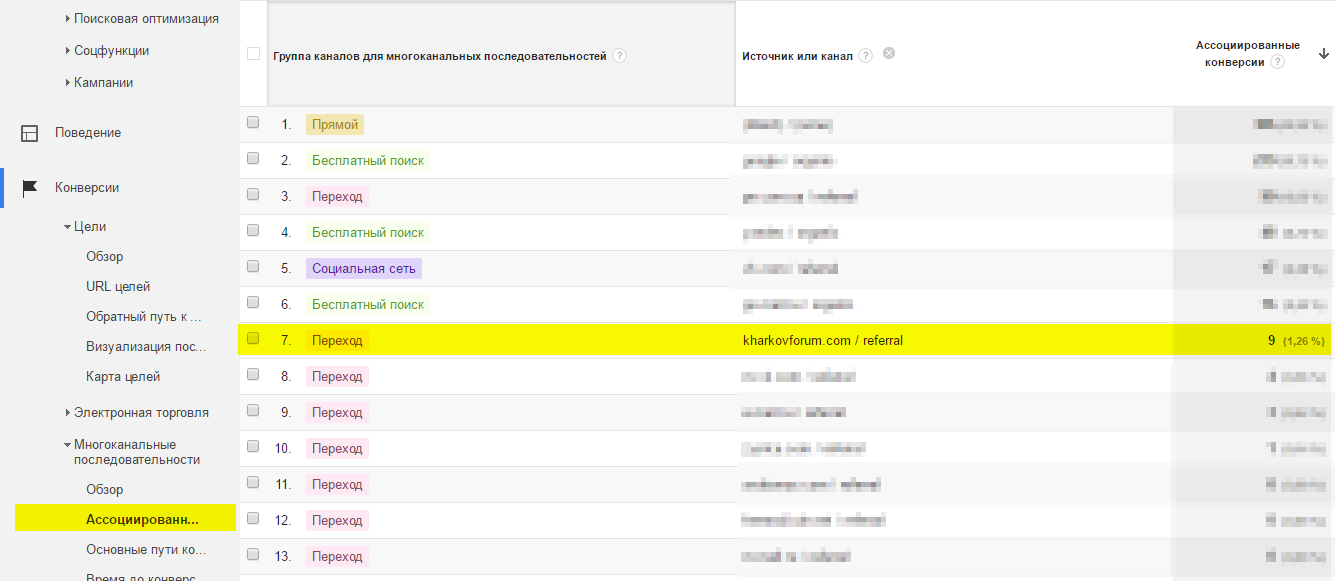
Task: Open Визуализация последовательностей report
Action: [146, 347]
